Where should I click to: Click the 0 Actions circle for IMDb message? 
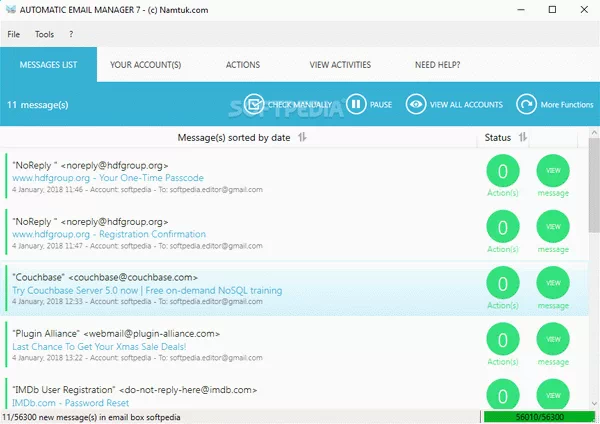click(503, 394)
